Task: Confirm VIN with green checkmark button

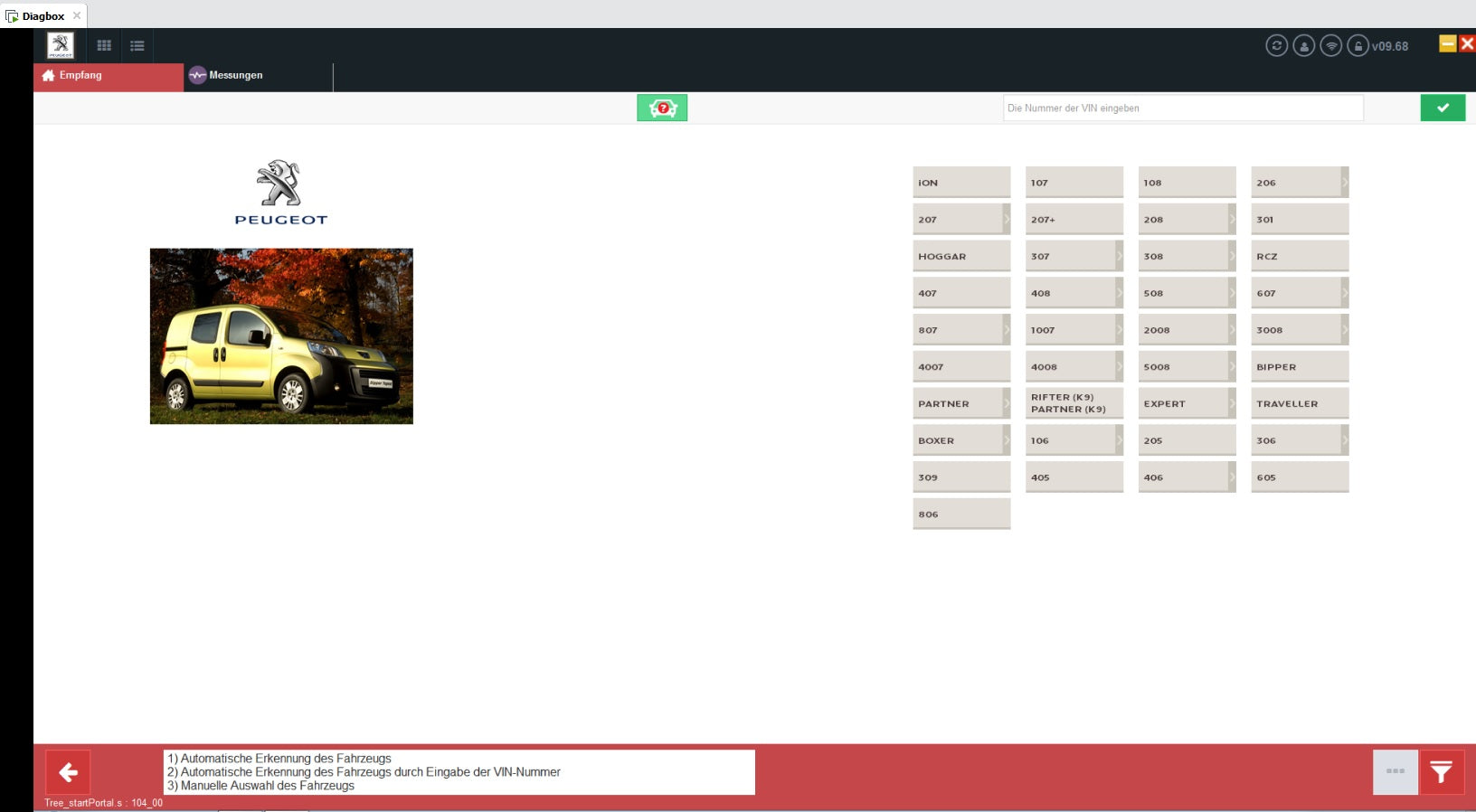Action: pos(1443,108)
